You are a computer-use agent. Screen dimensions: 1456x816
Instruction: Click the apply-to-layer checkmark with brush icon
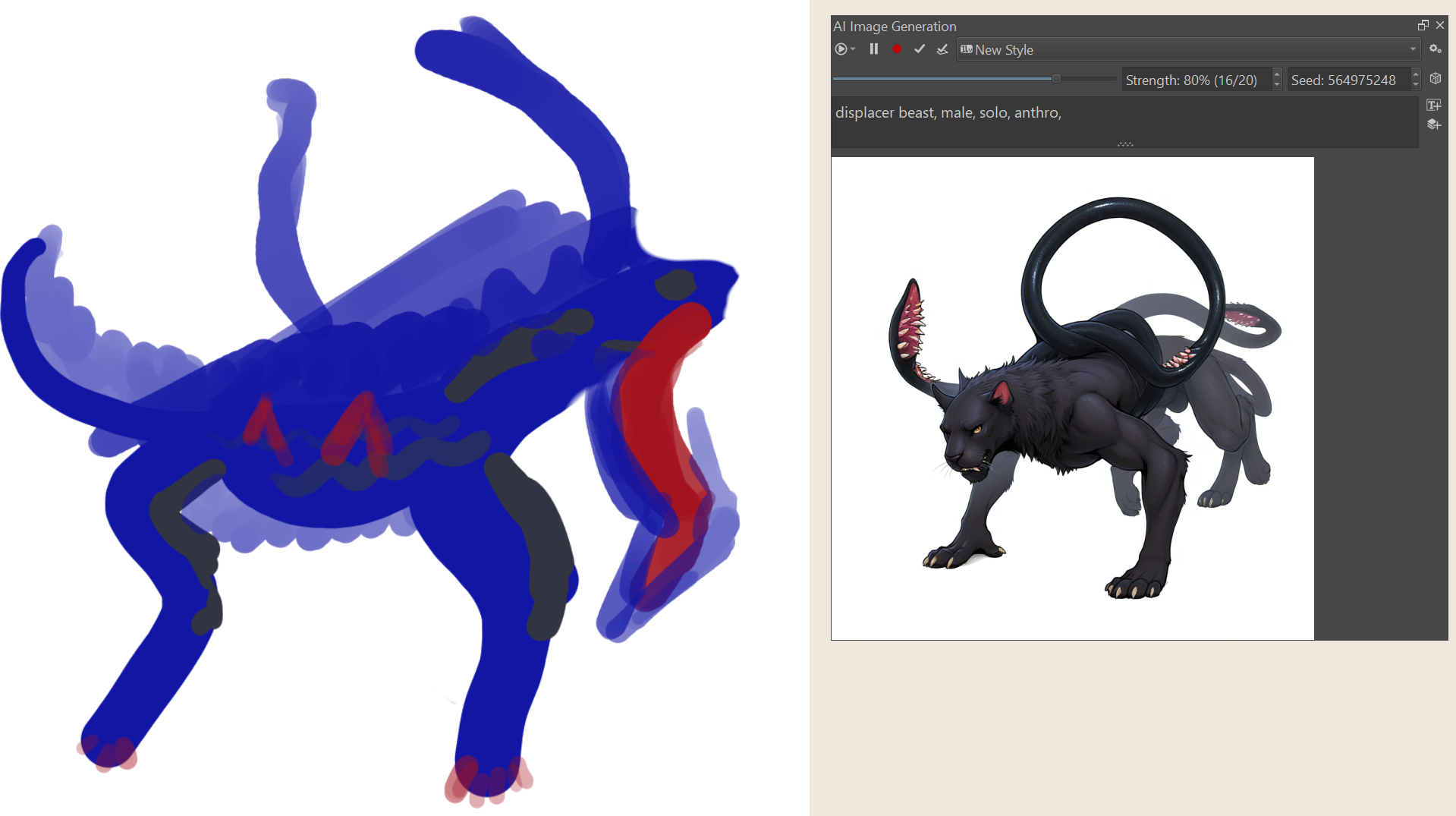[x=942, y=49]
